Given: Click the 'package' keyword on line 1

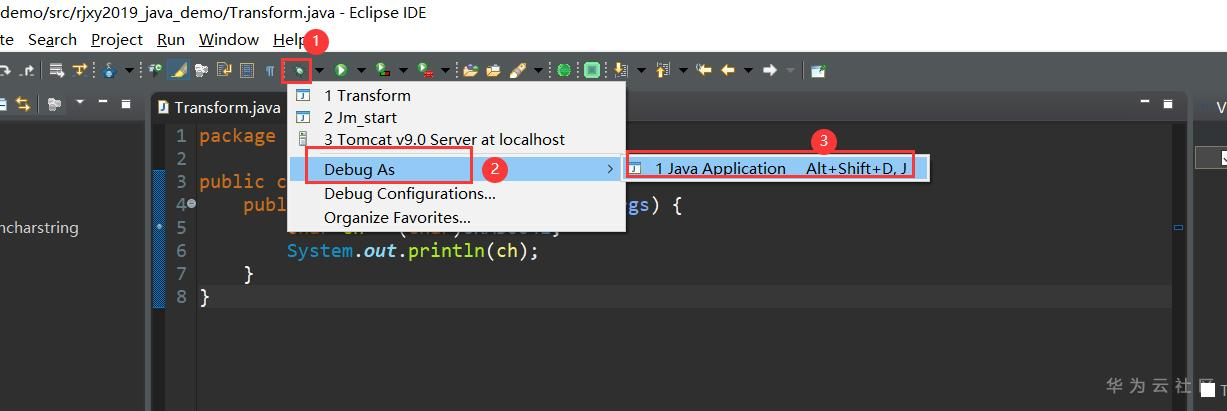Looking at the screenshot, I should pos(237,136).
